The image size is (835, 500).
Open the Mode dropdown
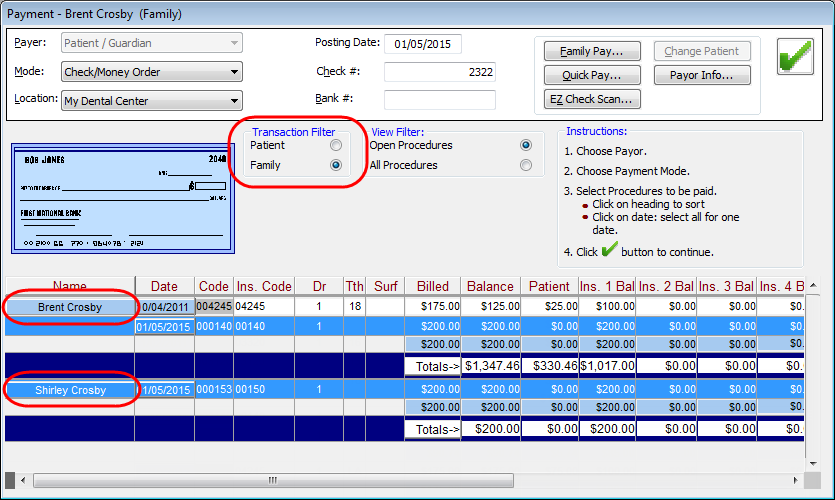151,72
